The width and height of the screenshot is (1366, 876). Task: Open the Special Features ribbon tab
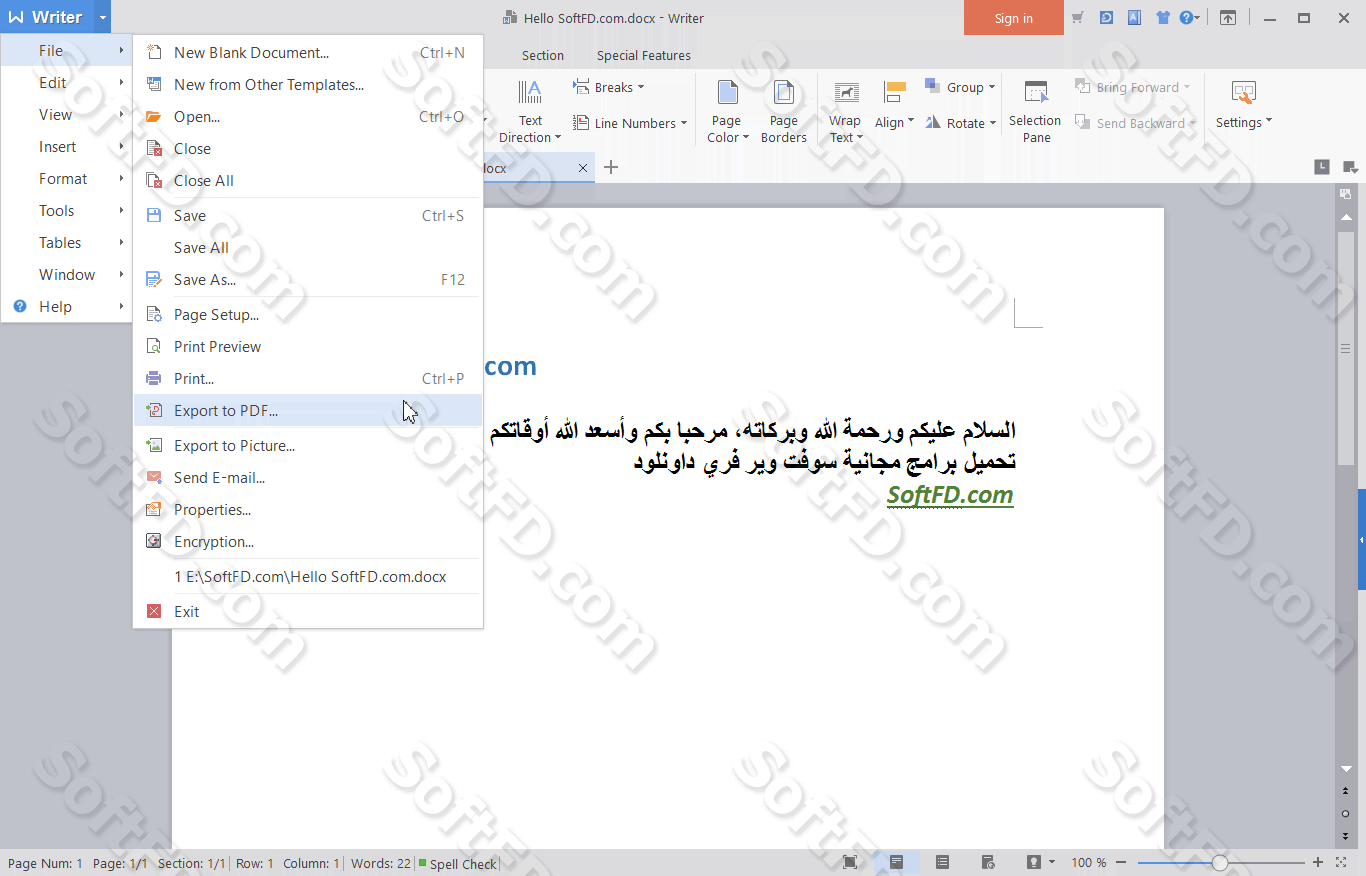(x=644, y=55)
